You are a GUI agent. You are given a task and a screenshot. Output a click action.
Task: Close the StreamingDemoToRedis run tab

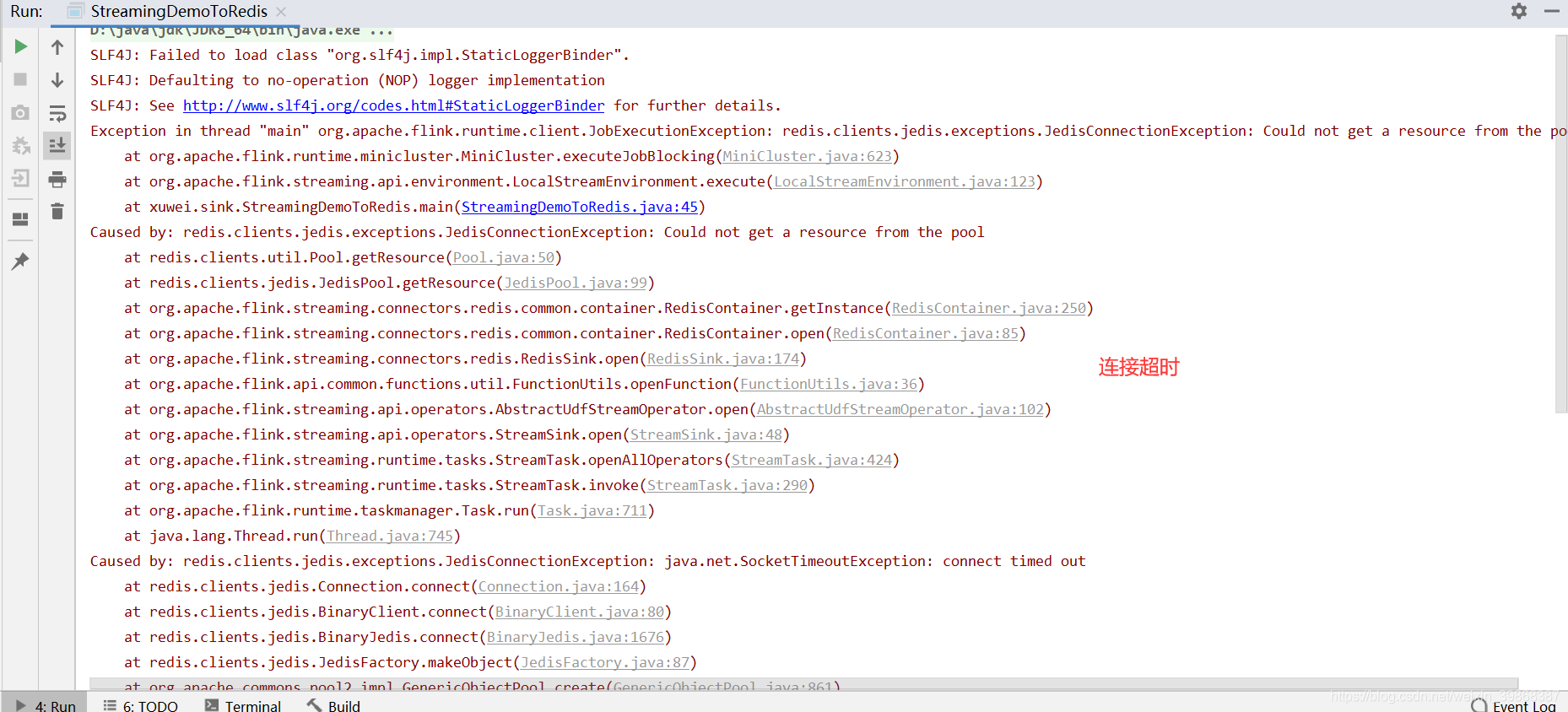[x=281, y=12]
